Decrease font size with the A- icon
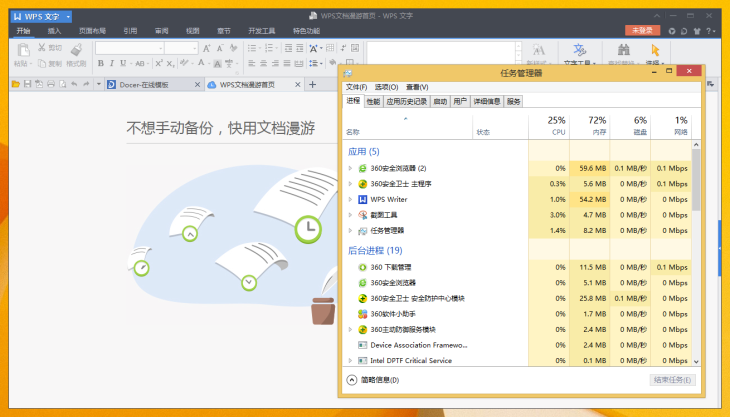This screenshot has height=417, width=730. [220, 48]
